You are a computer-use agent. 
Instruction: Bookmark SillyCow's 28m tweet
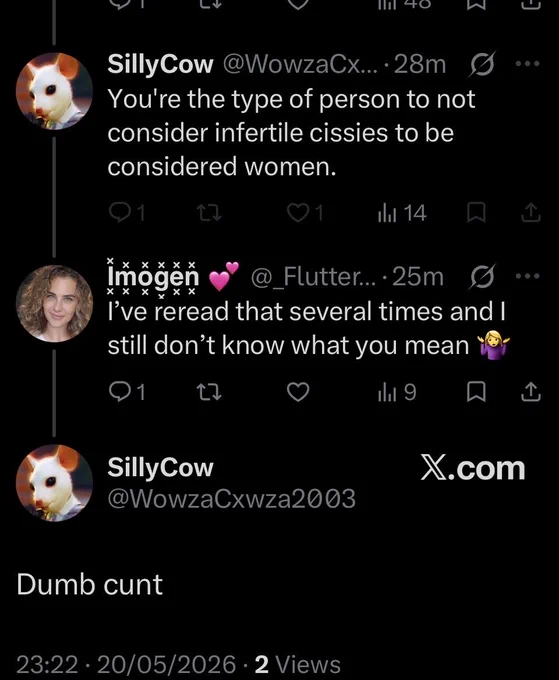[476, 213]
